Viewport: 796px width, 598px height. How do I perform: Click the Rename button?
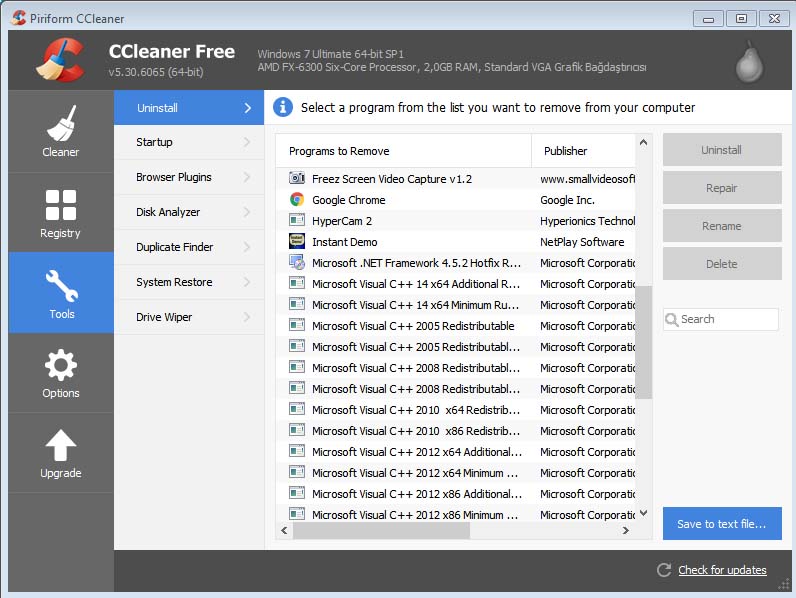click(722, 226)
